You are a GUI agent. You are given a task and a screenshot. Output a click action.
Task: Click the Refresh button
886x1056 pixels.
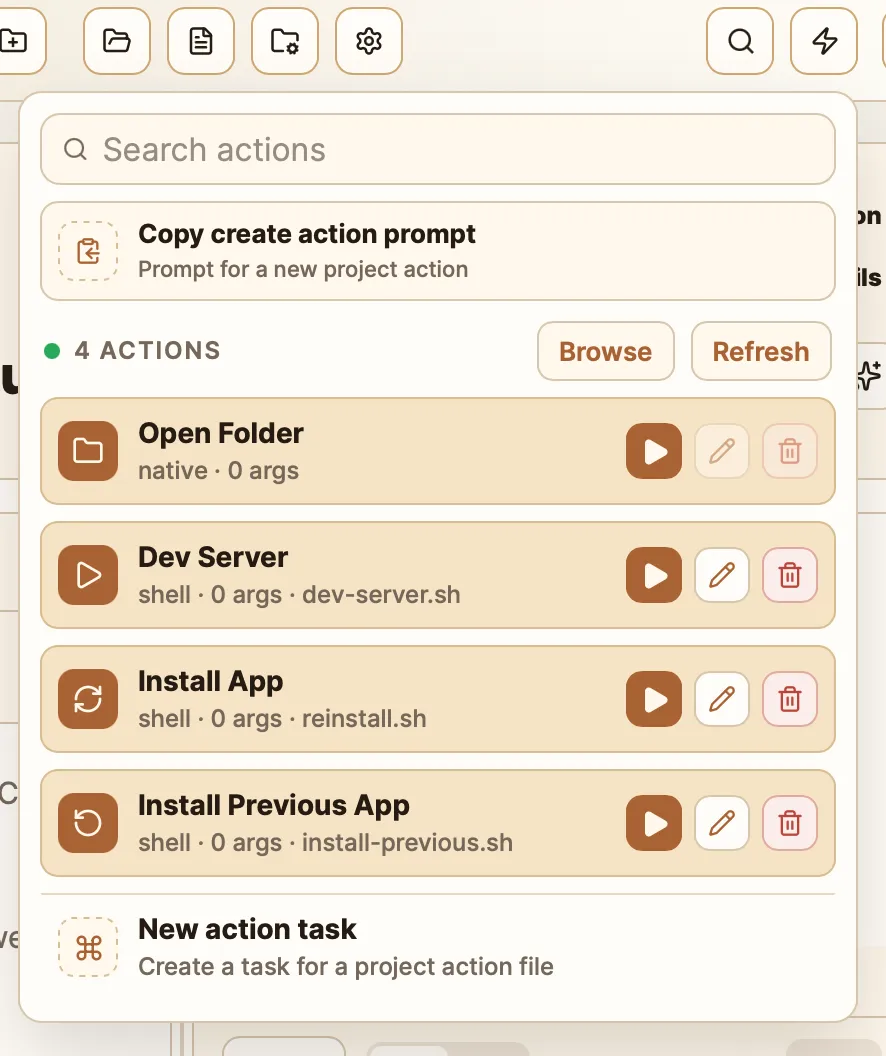(x=761, y=352)
